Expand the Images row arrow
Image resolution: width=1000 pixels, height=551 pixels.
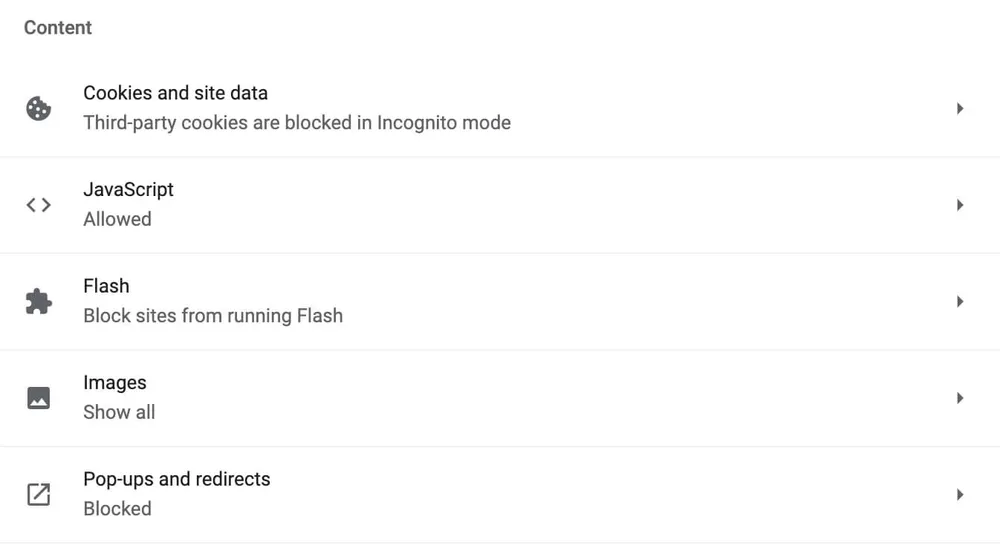point(959,398)
